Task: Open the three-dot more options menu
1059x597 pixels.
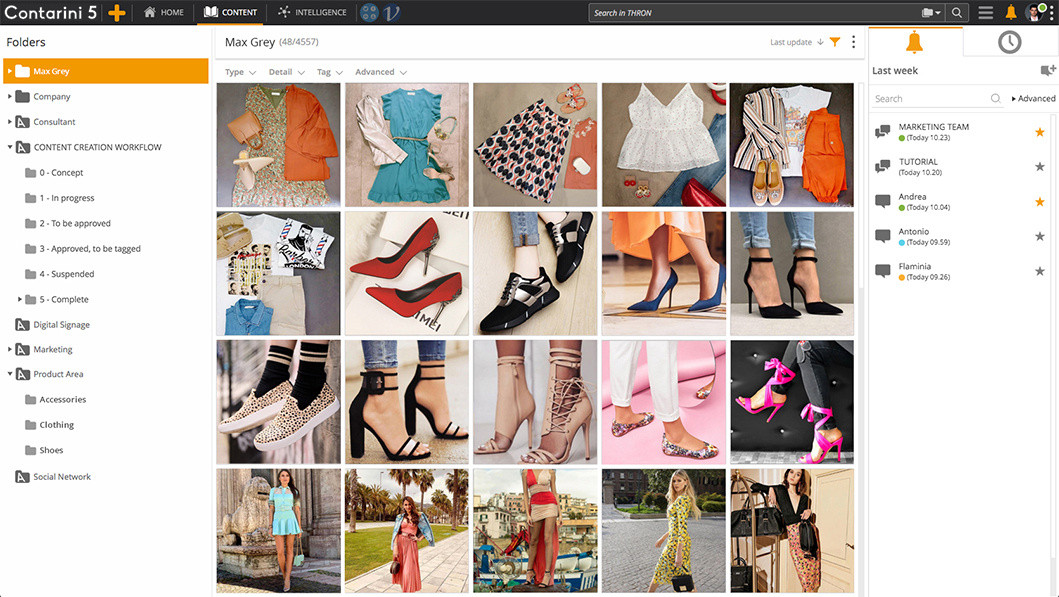Action: click(854, 42)
